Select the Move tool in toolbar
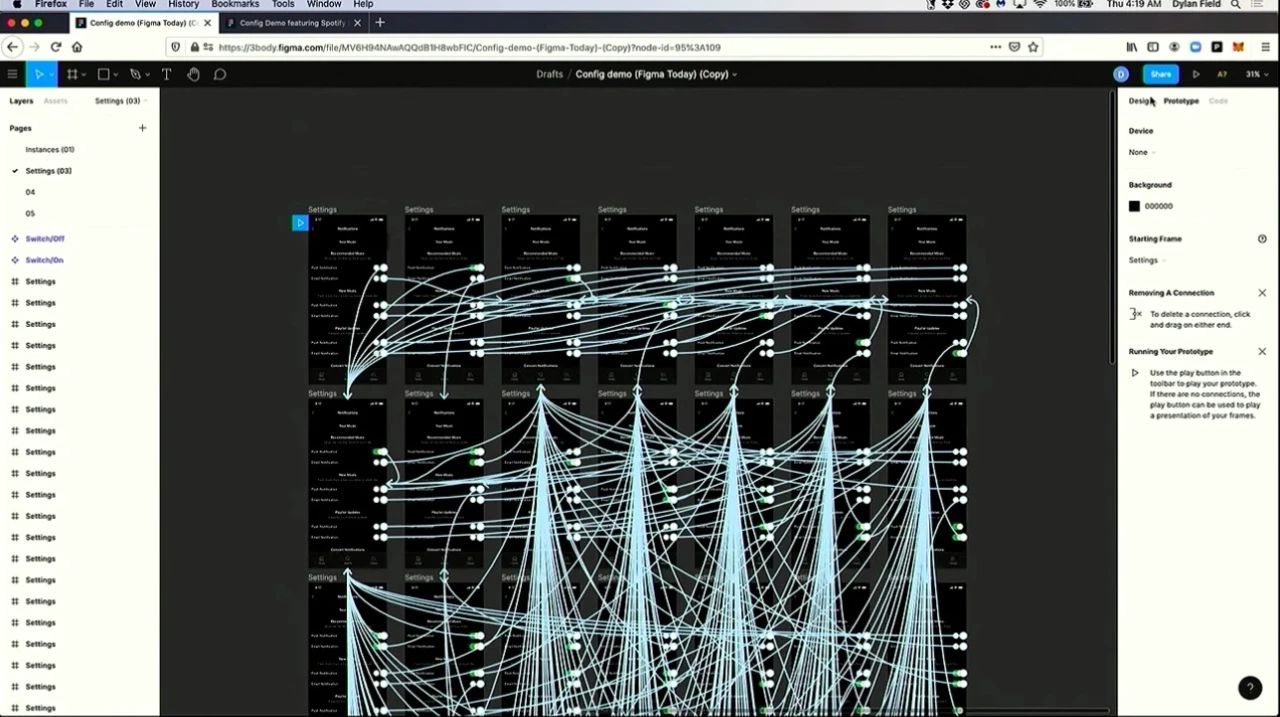The width and height of the screenshot is (1280, 717). (39, 74)
